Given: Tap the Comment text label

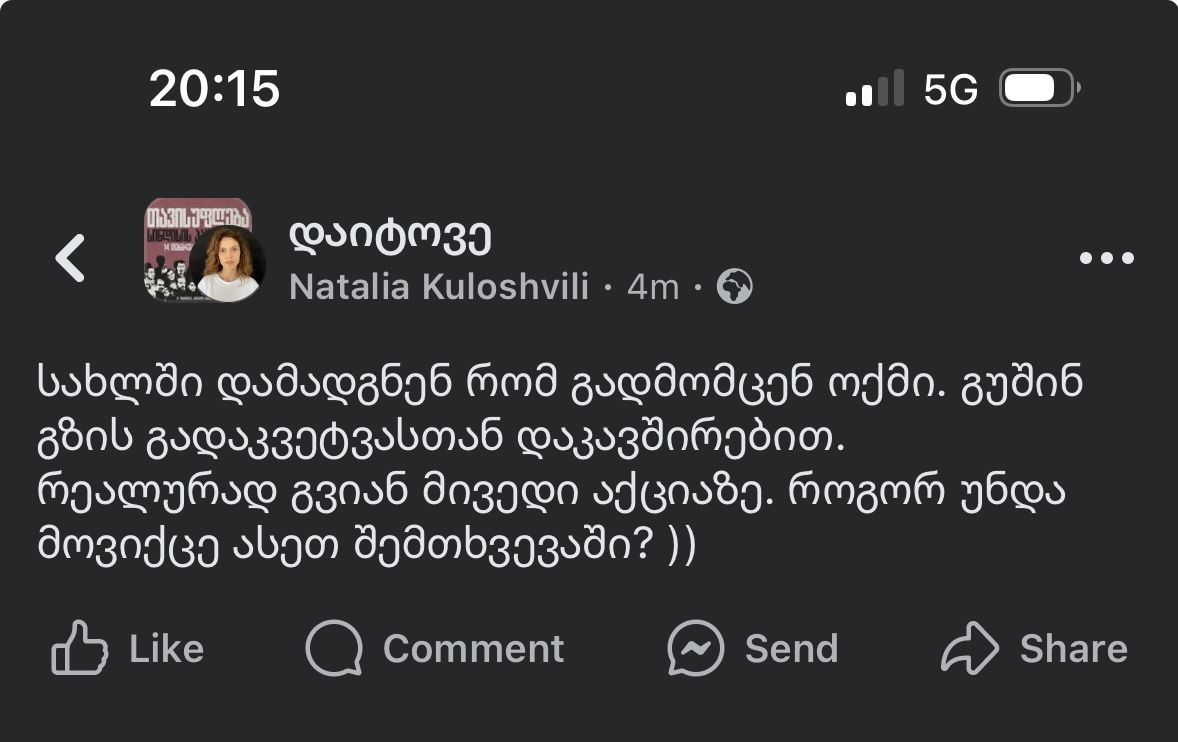Looking at the screenshot, I should coord(473,649).
